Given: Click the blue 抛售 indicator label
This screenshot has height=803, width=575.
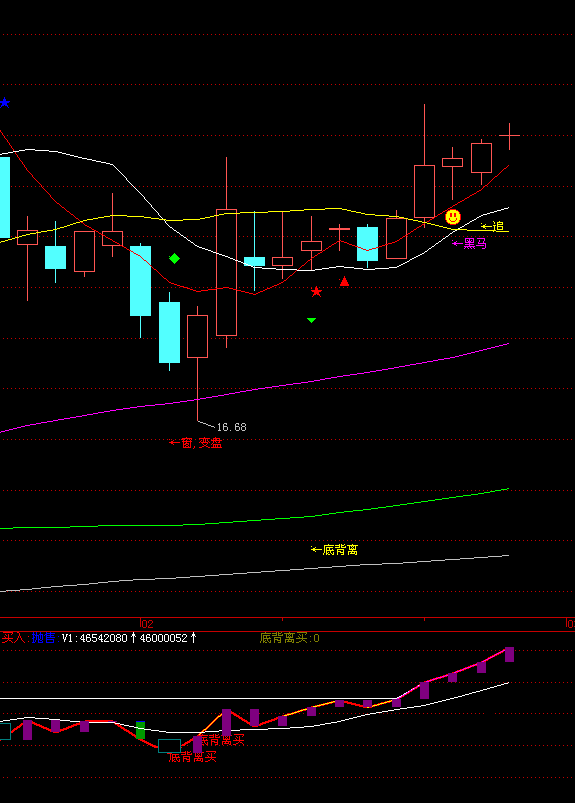Looking at the screenshot, I should 44,638.
